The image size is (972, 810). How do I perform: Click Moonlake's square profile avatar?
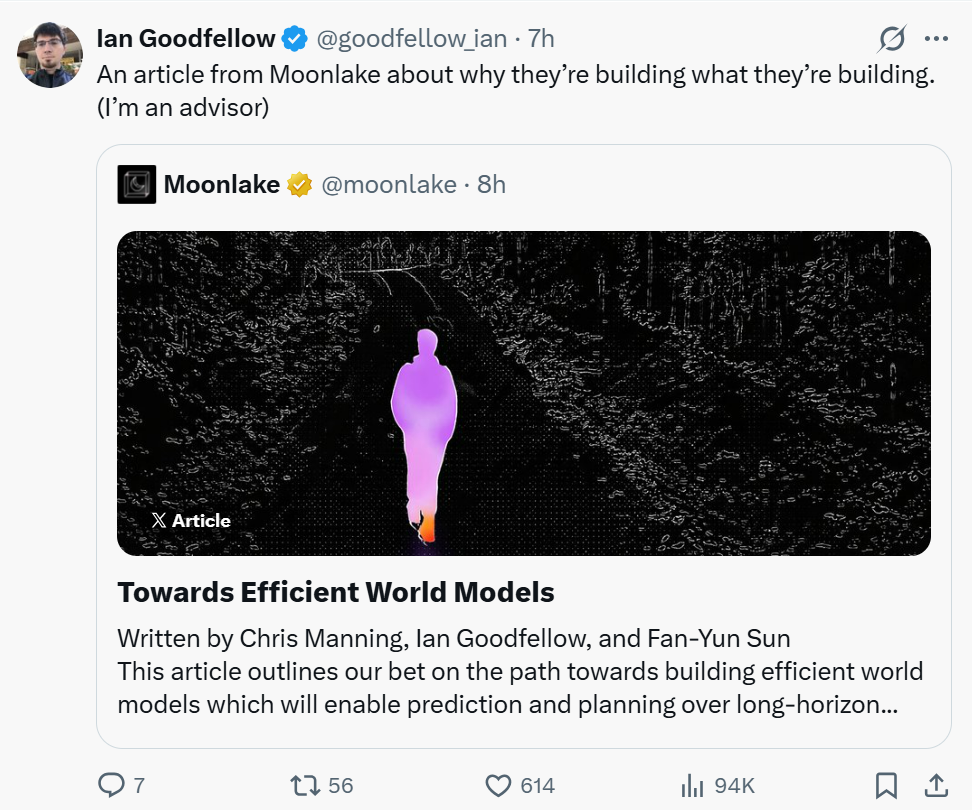pyautogui.click(x=137, y=184)
